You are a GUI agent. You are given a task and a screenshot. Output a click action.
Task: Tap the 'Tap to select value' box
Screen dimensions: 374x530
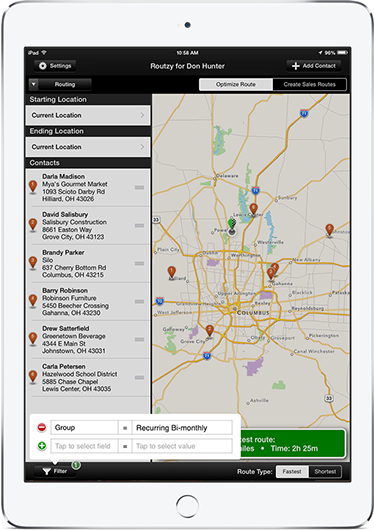[182, 446]
